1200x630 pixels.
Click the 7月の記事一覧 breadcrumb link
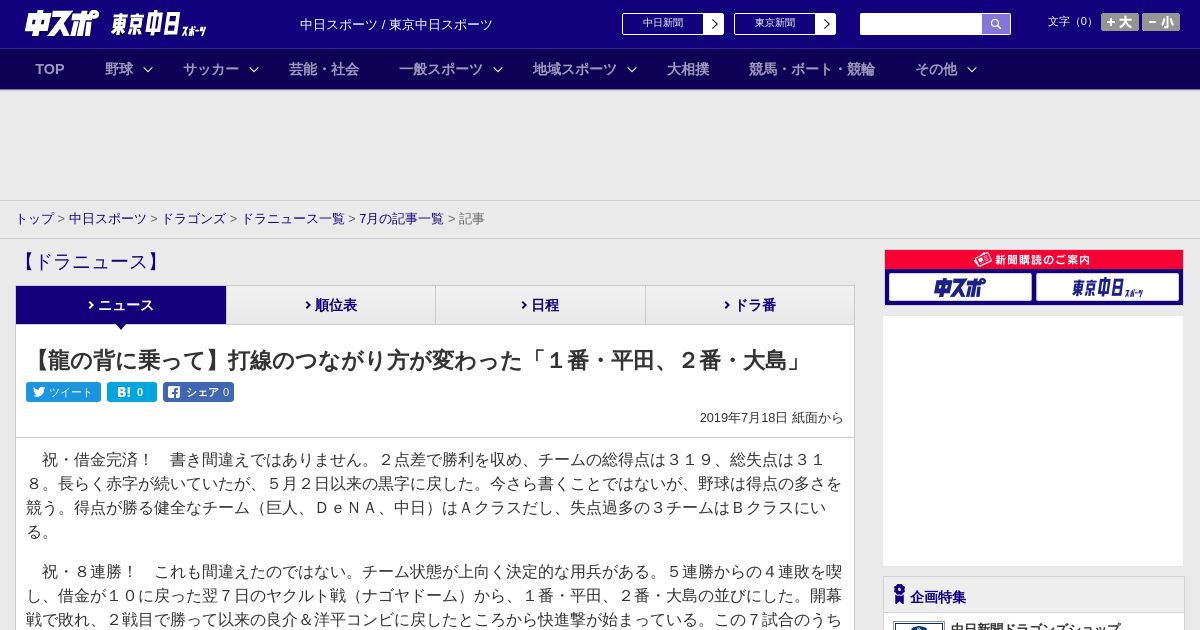401,218
